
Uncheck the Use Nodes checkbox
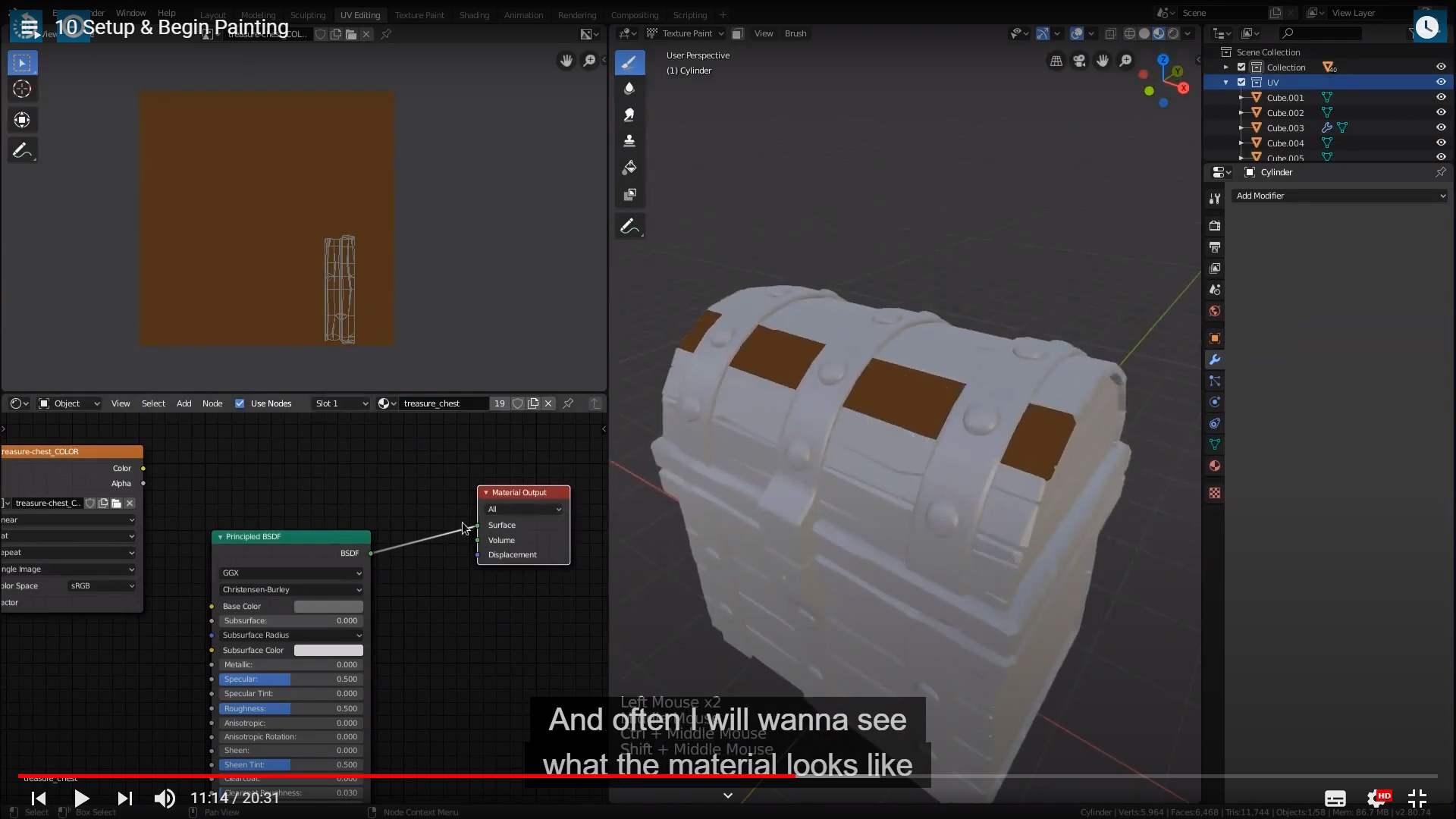(240, 403)
